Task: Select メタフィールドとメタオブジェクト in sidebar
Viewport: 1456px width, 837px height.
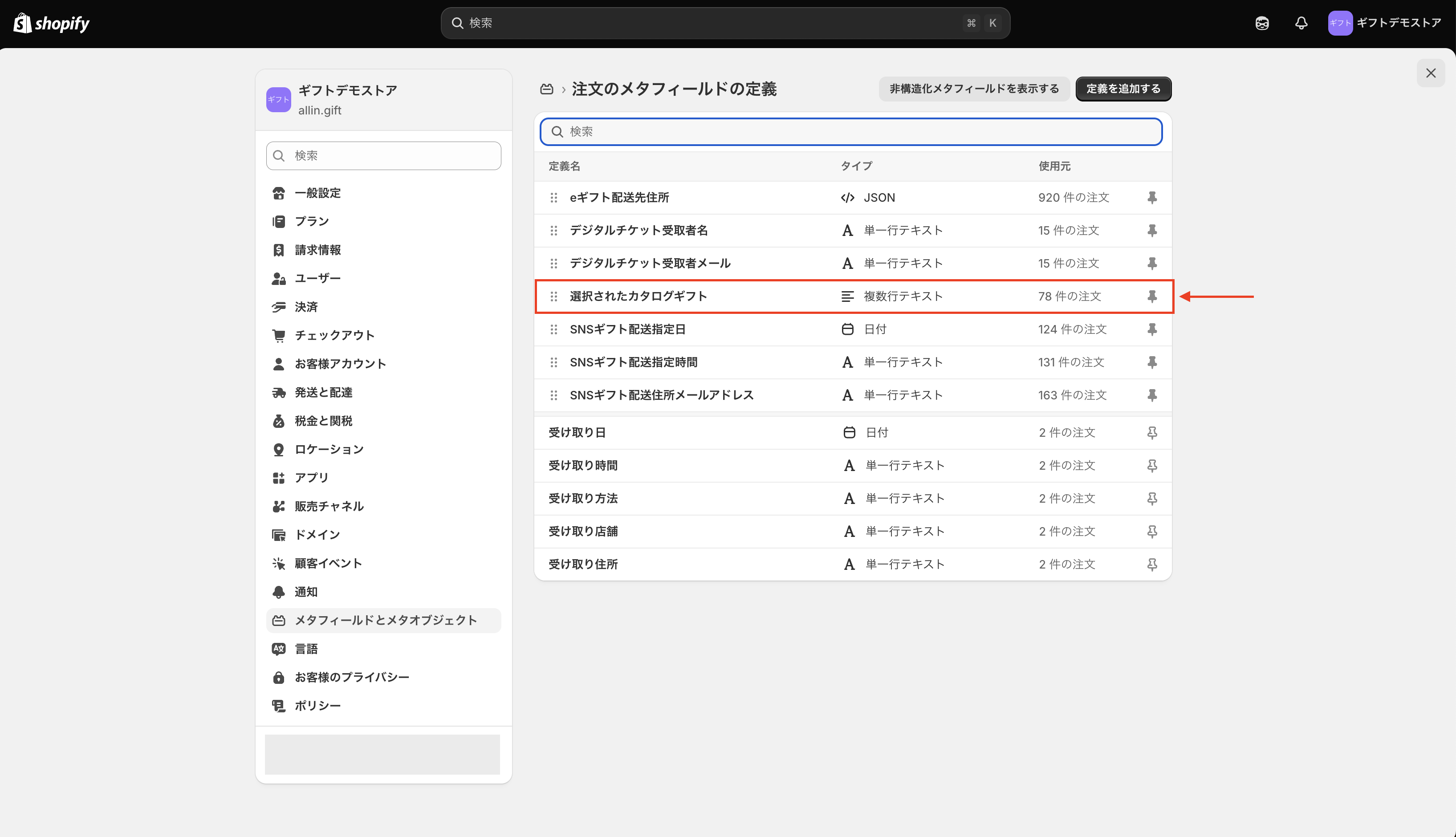Action: 383,620
